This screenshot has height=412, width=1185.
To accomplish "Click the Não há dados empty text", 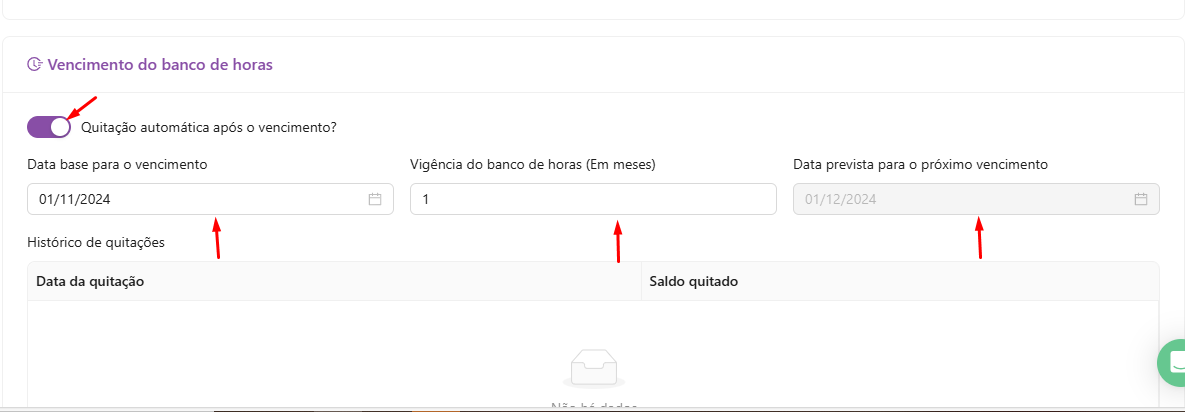I will pyautogui.click(x=594, y=406).
